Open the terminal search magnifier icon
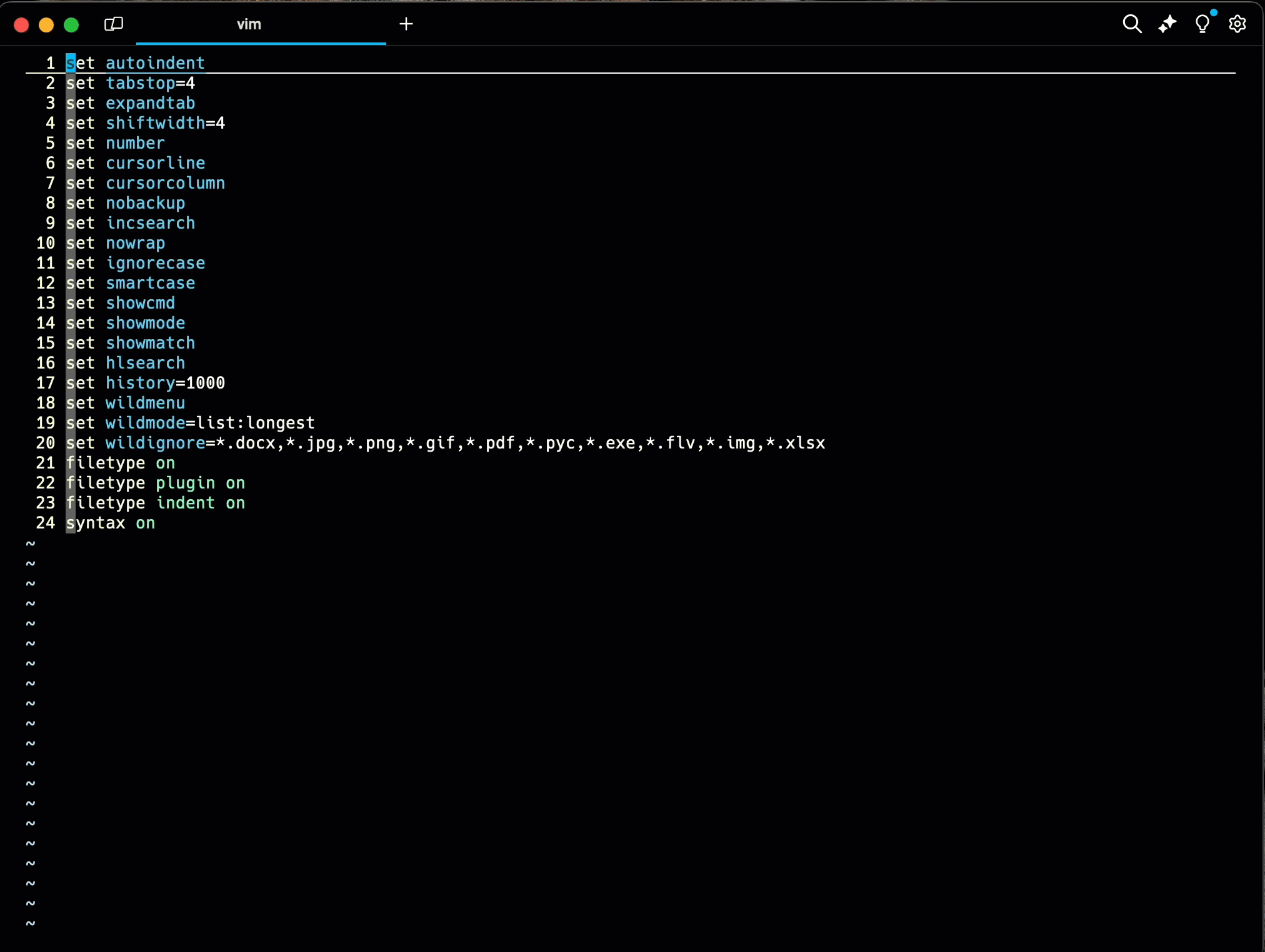This screenshot has height=952, width=1265. tap(1132, 24)
